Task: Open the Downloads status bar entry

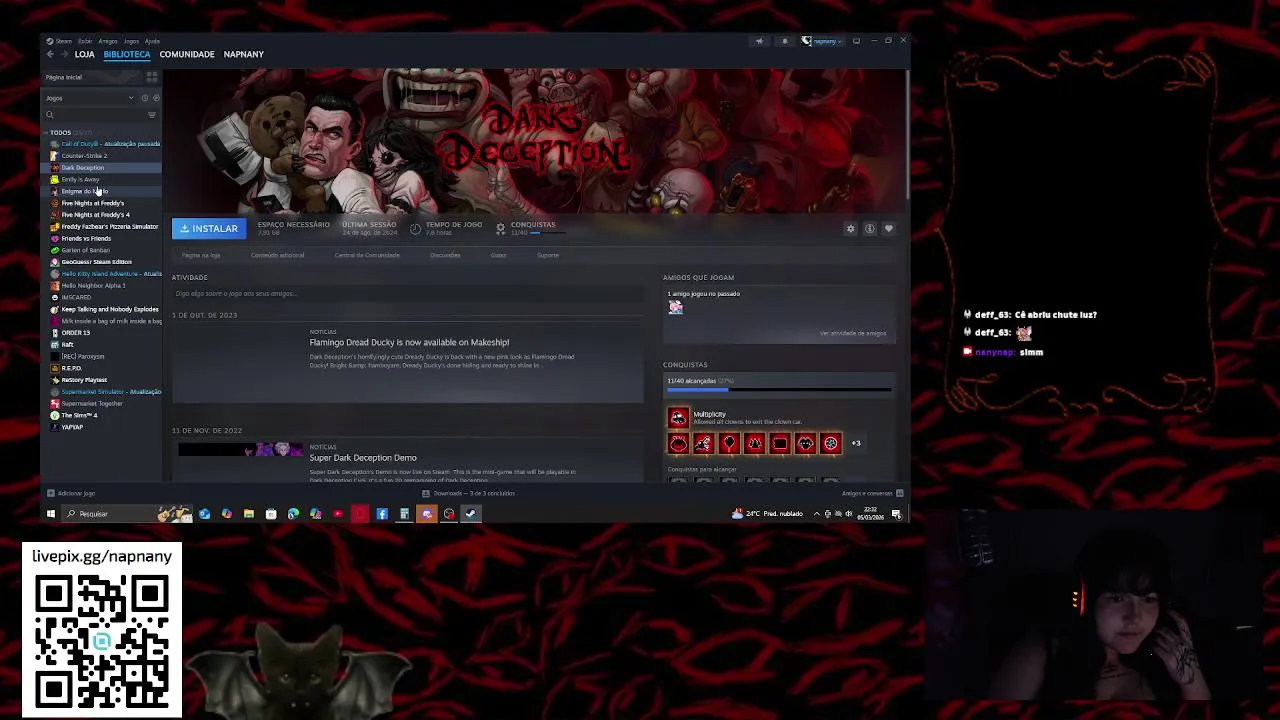Action: pyautogui.click(x=469, y=493)
